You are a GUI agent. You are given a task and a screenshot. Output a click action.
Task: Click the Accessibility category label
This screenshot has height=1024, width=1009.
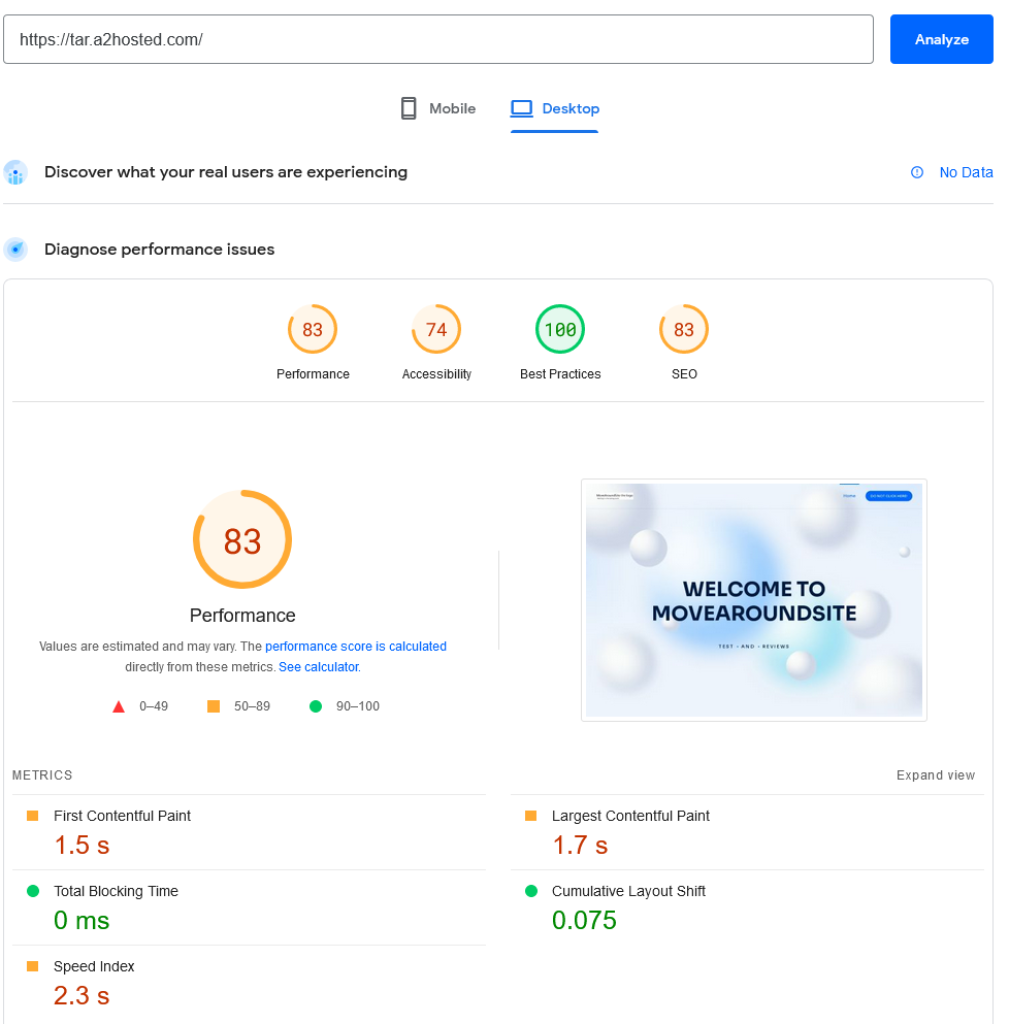click(x=436, y=374)
